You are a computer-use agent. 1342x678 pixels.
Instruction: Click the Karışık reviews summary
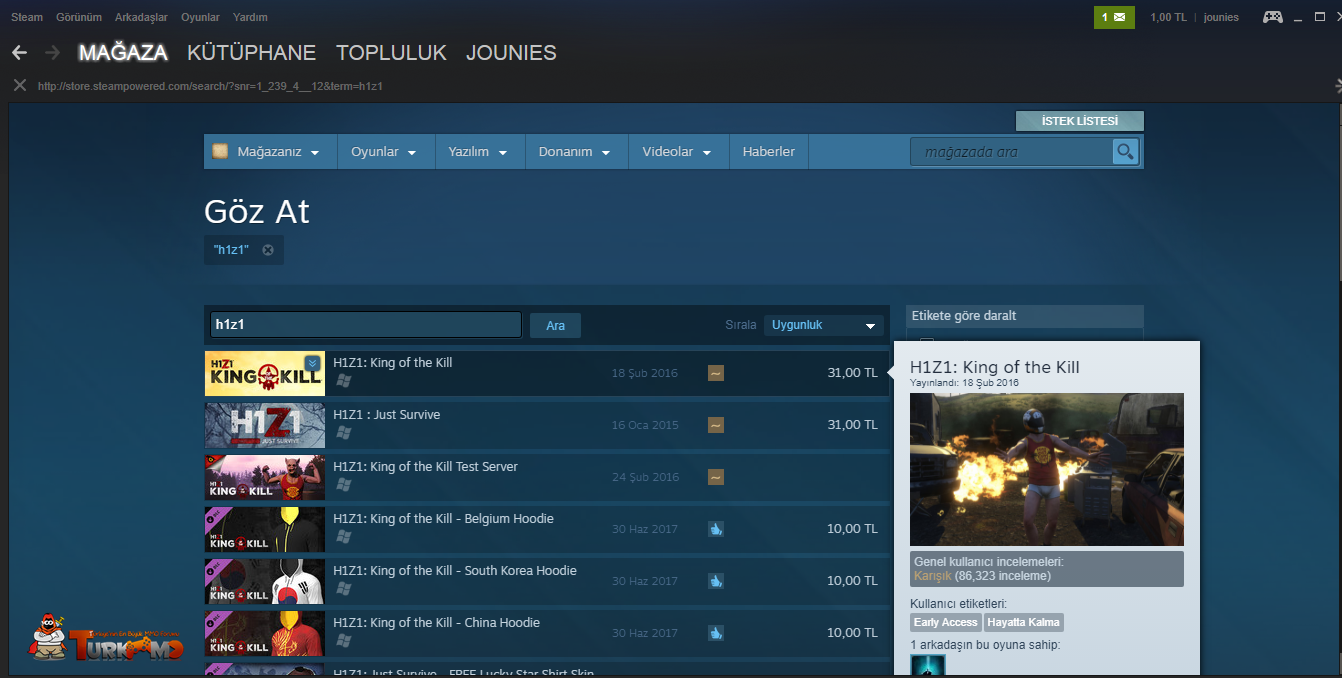1047,569
